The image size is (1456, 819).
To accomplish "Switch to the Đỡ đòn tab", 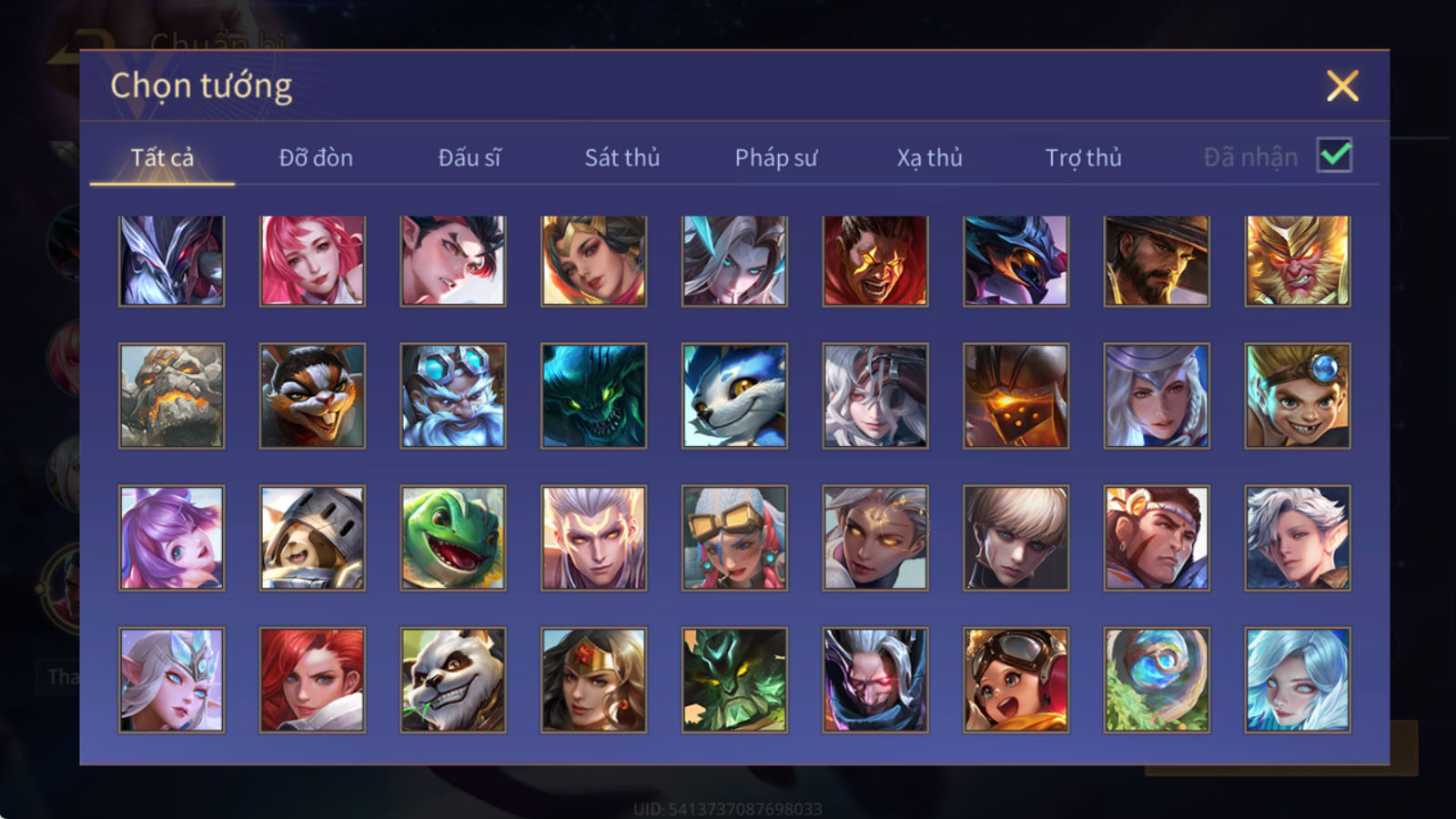I will tap(316, 157).
